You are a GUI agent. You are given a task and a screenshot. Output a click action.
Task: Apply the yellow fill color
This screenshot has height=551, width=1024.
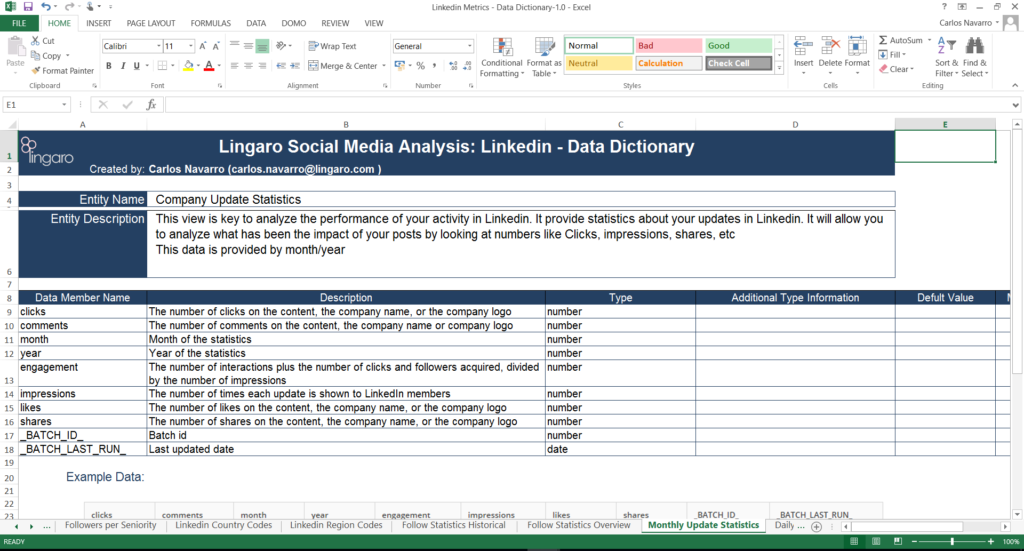[x=188, y=65]
